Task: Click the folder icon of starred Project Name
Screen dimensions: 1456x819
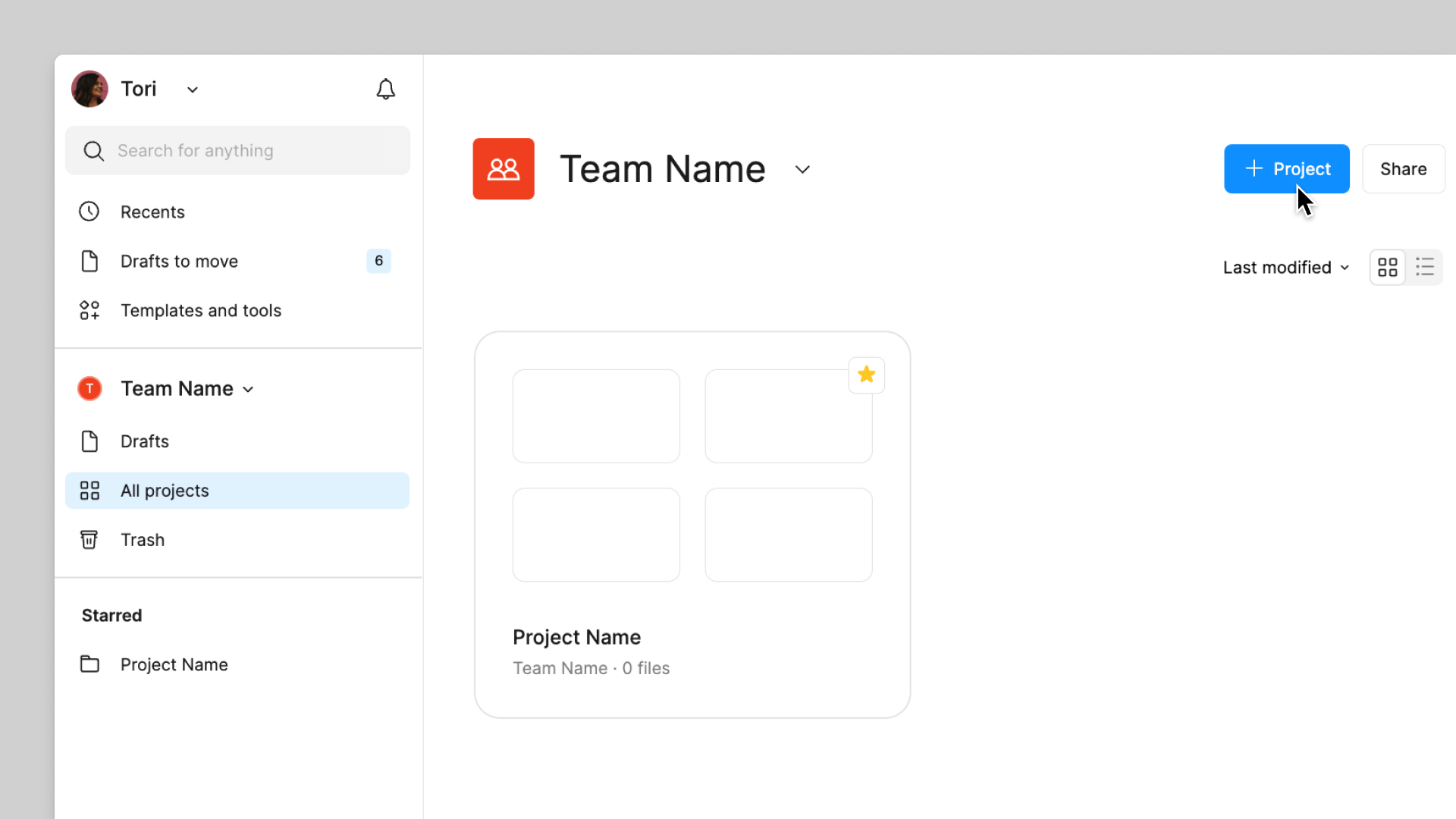Action: click(x=89, y=664)
